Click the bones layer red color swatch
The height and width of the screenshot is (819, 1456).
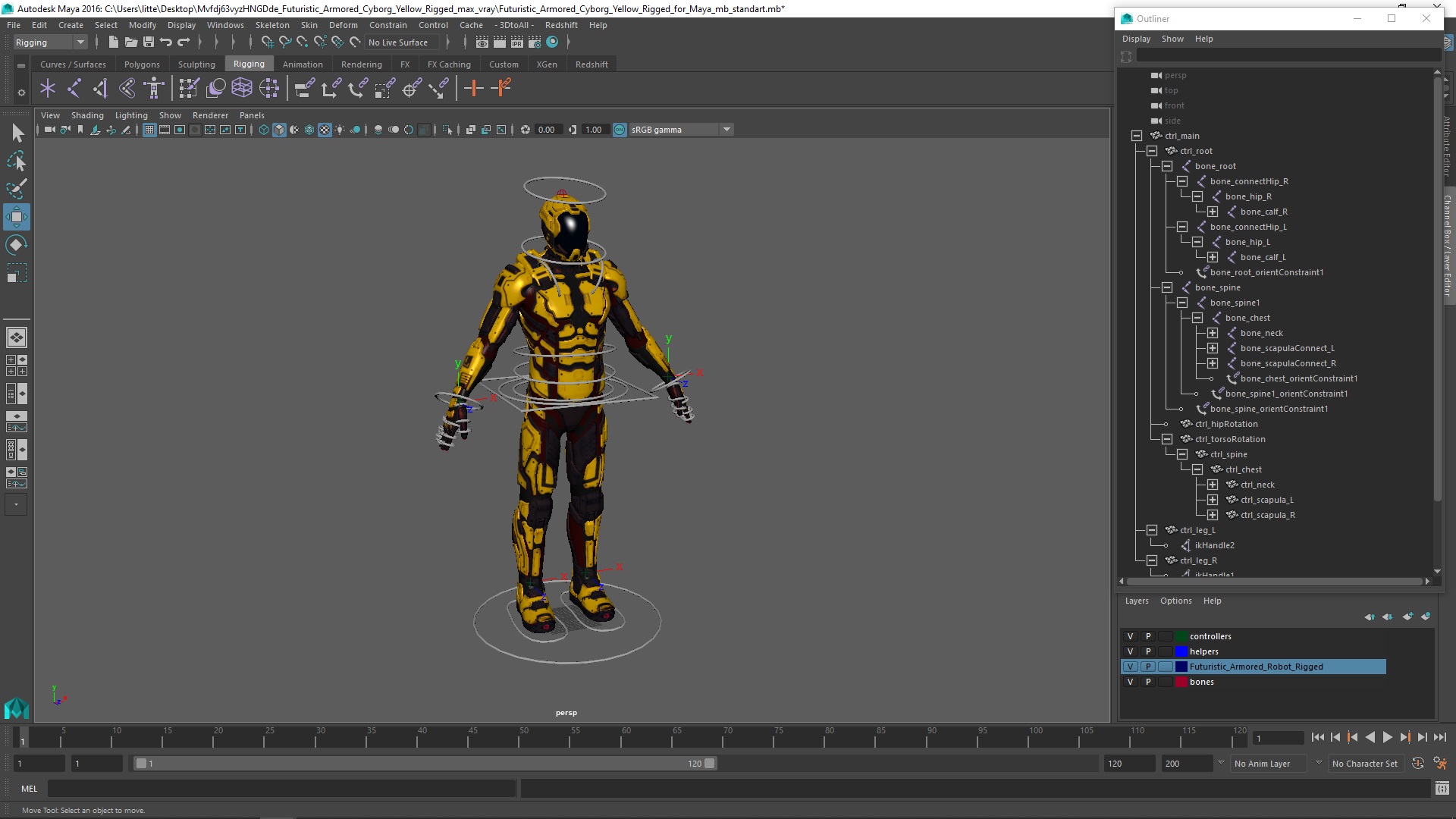(x=1181, y=682)
